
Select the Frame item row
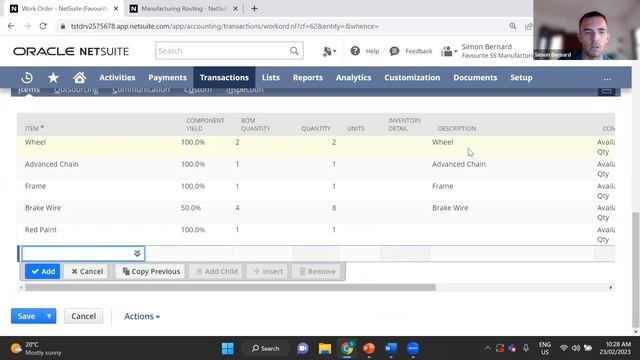pos(316,191)
